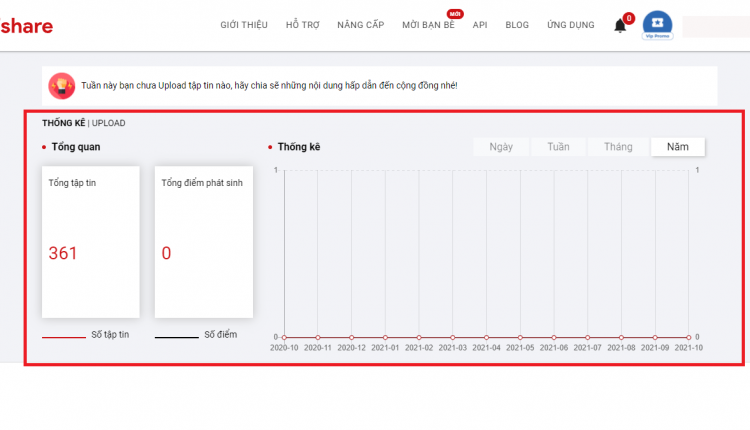Switch statistics to Tuần view

click(558, 147)
